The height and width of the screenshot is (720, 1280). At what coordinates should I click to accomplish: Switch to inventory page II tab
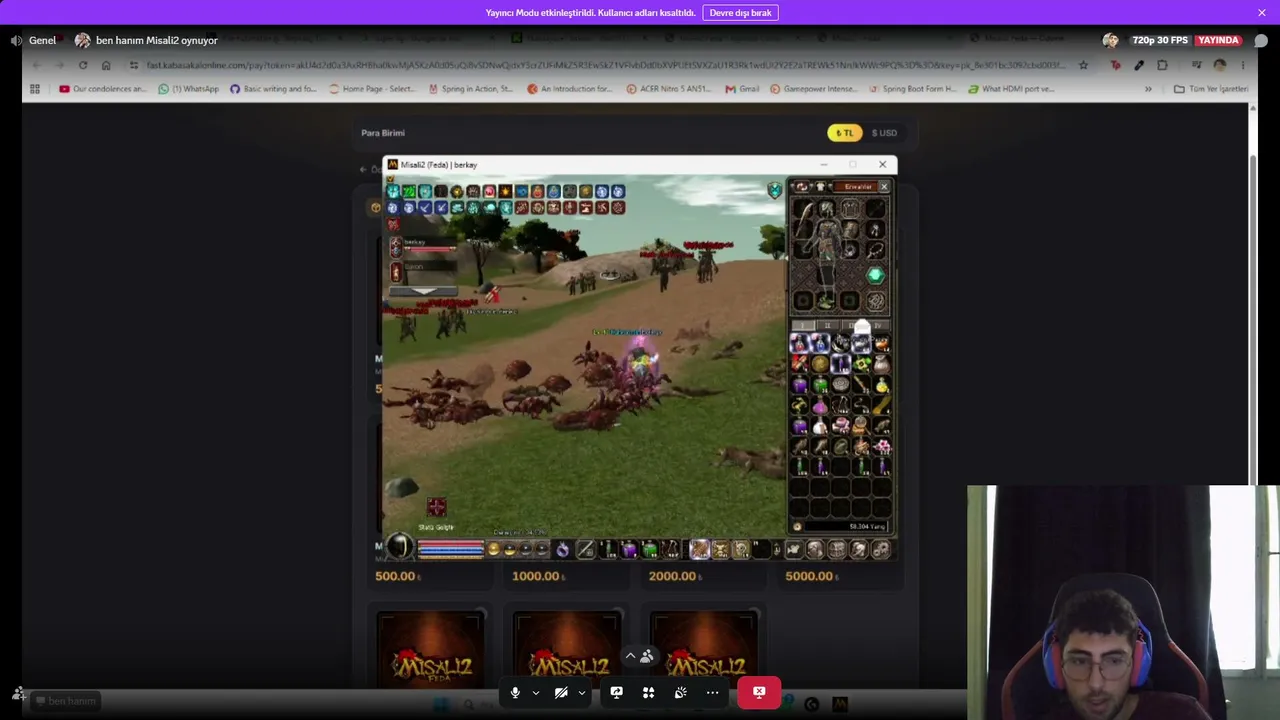click(828, 326)
